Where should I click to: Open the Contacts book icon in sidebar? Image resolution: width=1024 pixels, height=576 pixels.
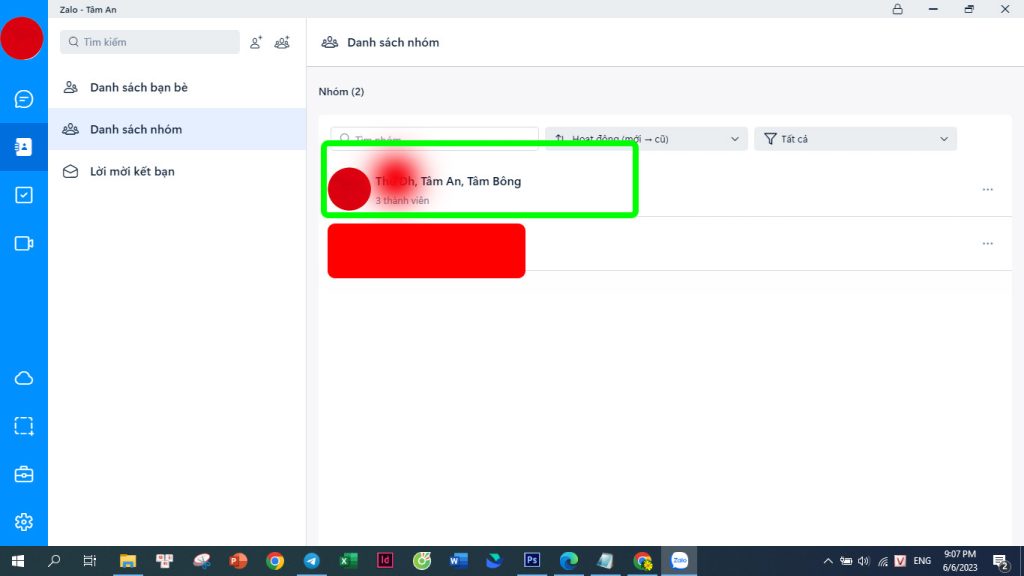click(x=24, y=147)
